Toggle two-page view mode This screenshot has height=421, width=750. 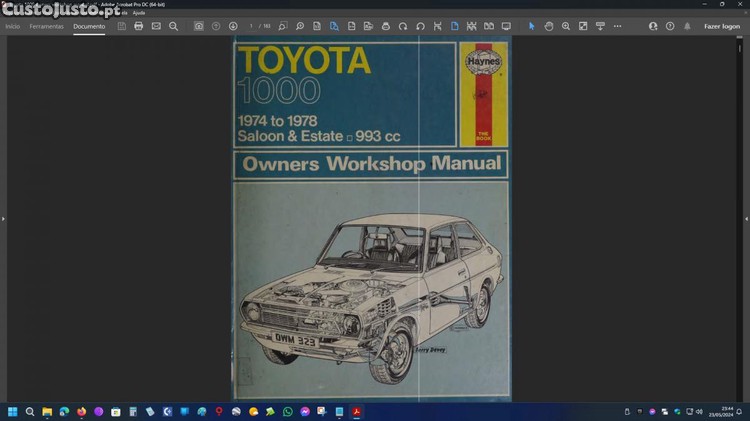[488, 26]
